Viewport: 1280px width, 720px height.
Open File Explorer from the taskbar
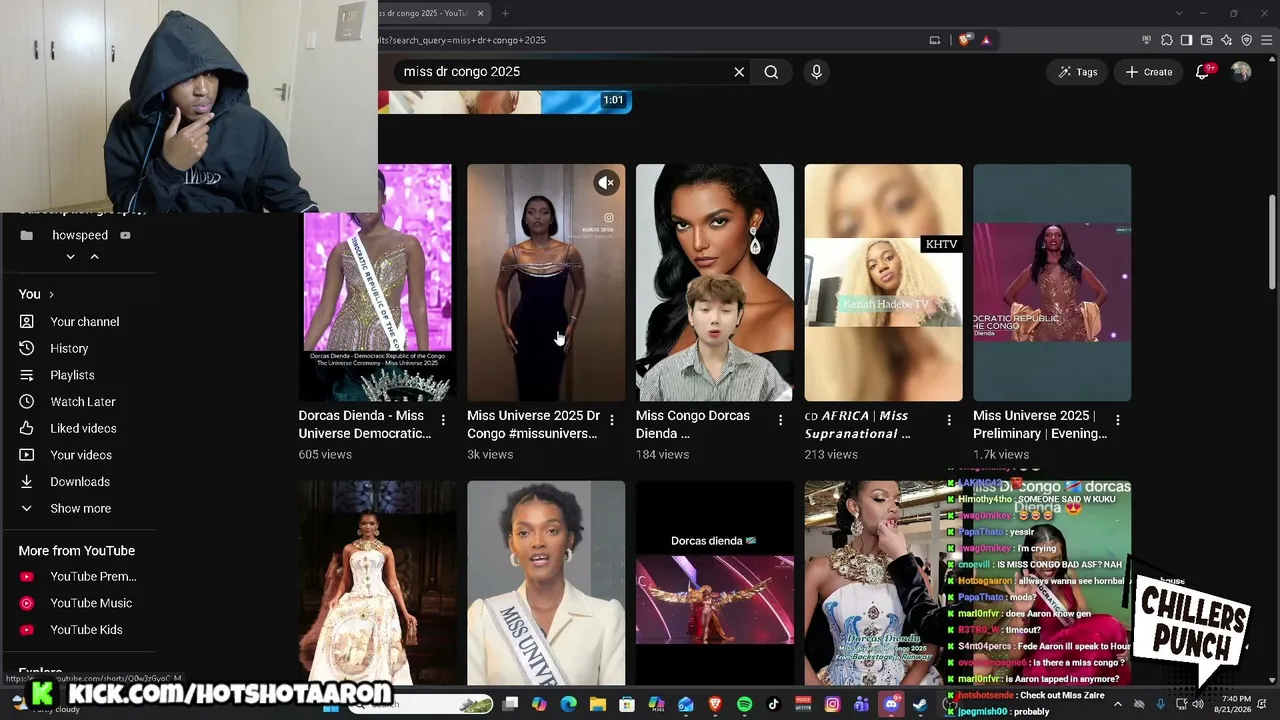click(597, 705)
